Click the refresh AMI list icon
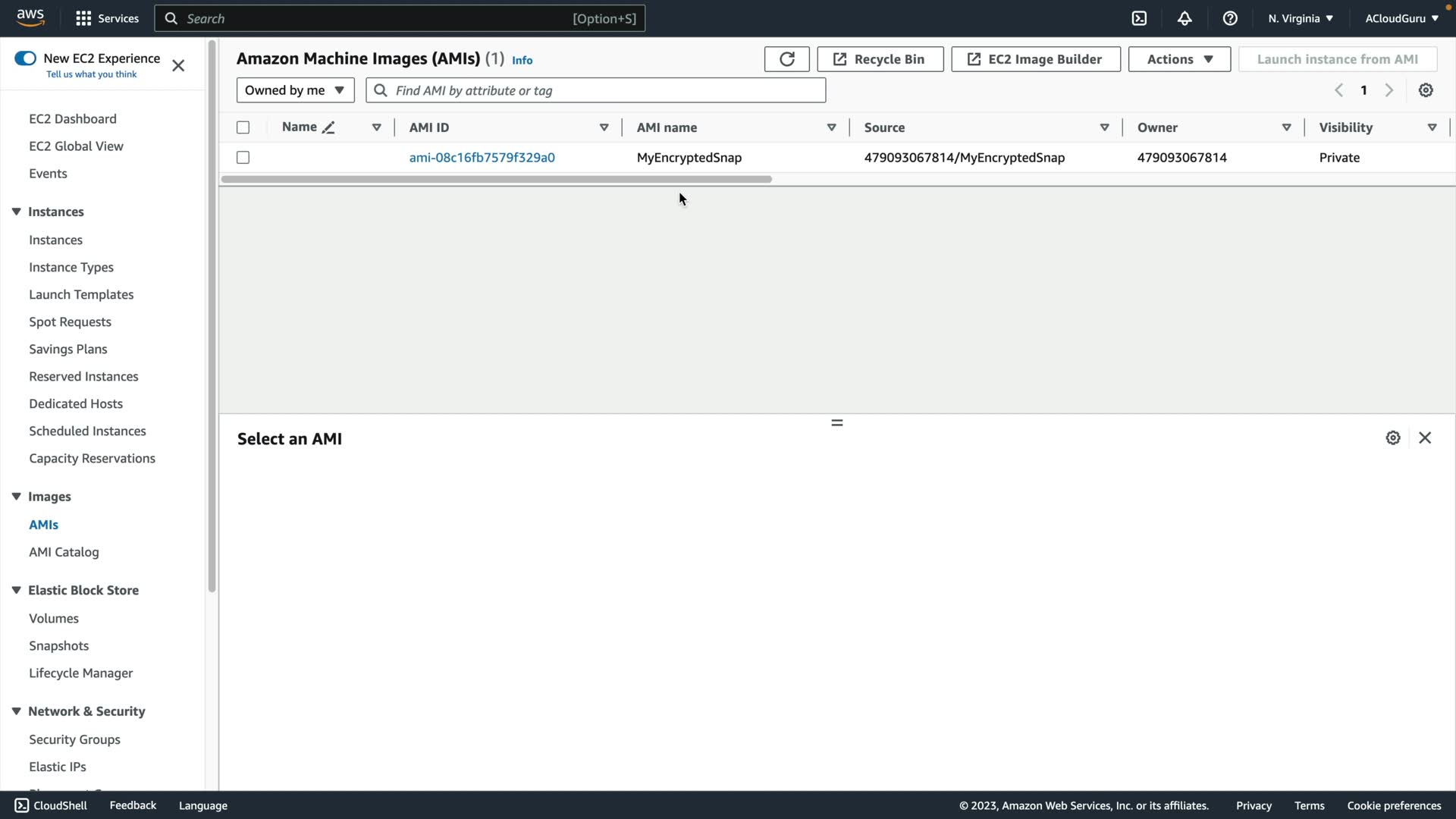Screen dimensions: 1456x819 [x=786, y=59]
